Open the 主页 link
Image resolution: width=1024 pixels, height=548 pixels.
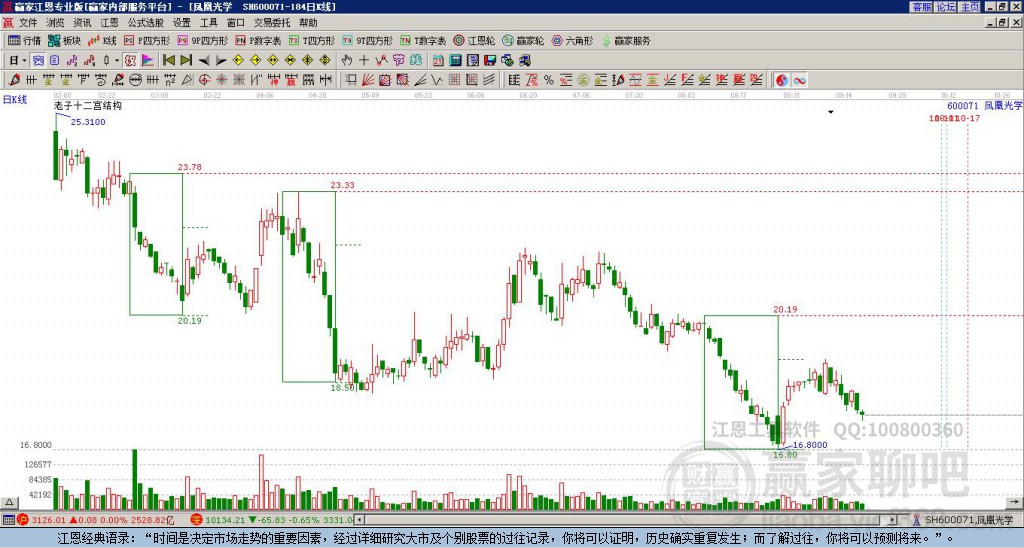pyautogui.click(x=970, y=7)
